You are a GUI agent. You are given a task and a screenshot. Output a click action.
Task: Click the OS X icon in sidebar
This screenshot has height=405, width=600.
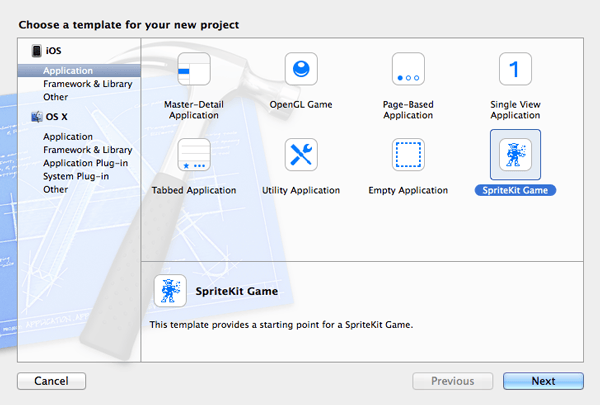pyautogui.click(x=36, y=117)
